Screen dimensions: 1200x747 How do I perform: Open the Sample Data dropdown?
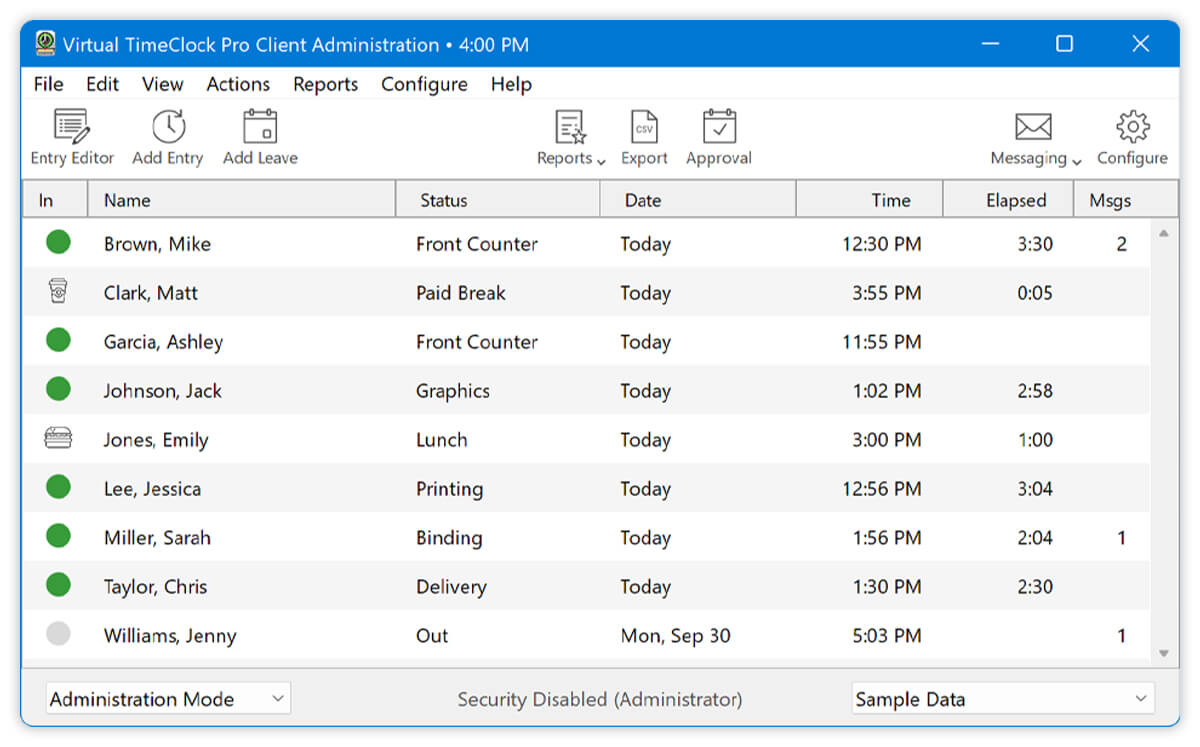pos(1001,698)
